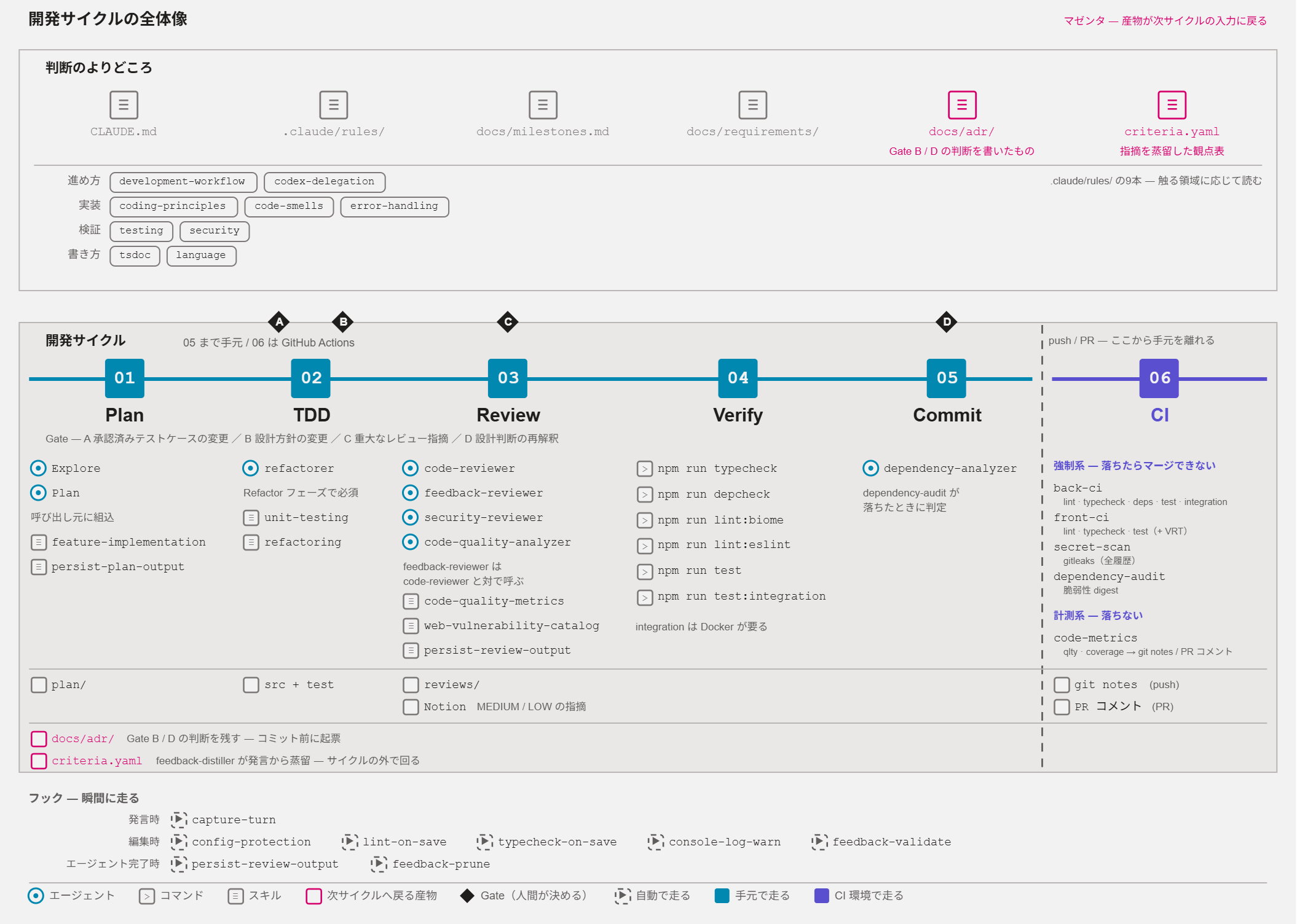Click the magenta docs/adr/ document icon
This screenshot has width=1297, height=924.
tap(962, 105)
